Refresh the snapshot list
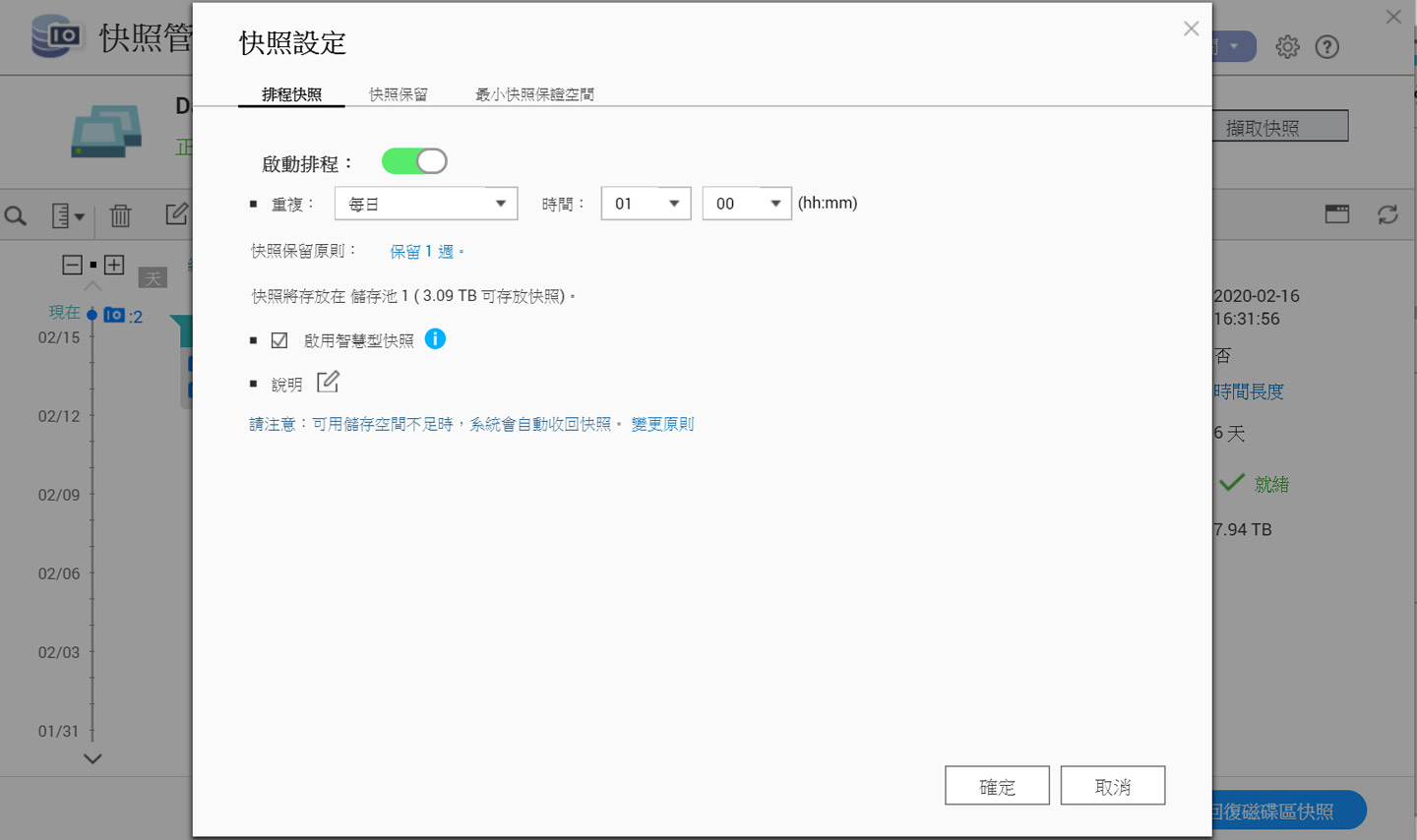The image size is (1417, 840). click(x=1387, y=216)
